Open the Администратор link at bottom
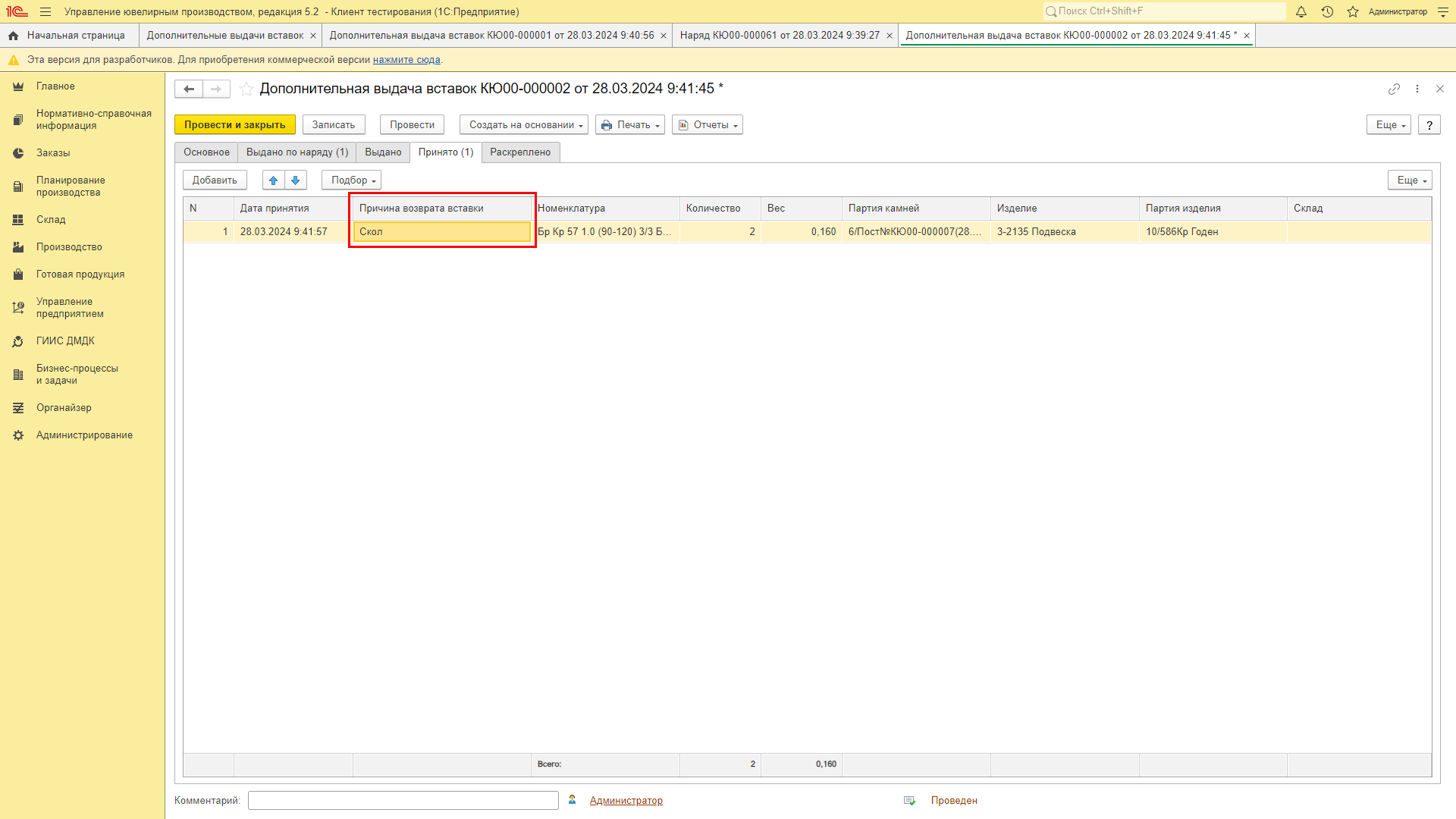1456x819 pixels. click(x=626, y=801)
